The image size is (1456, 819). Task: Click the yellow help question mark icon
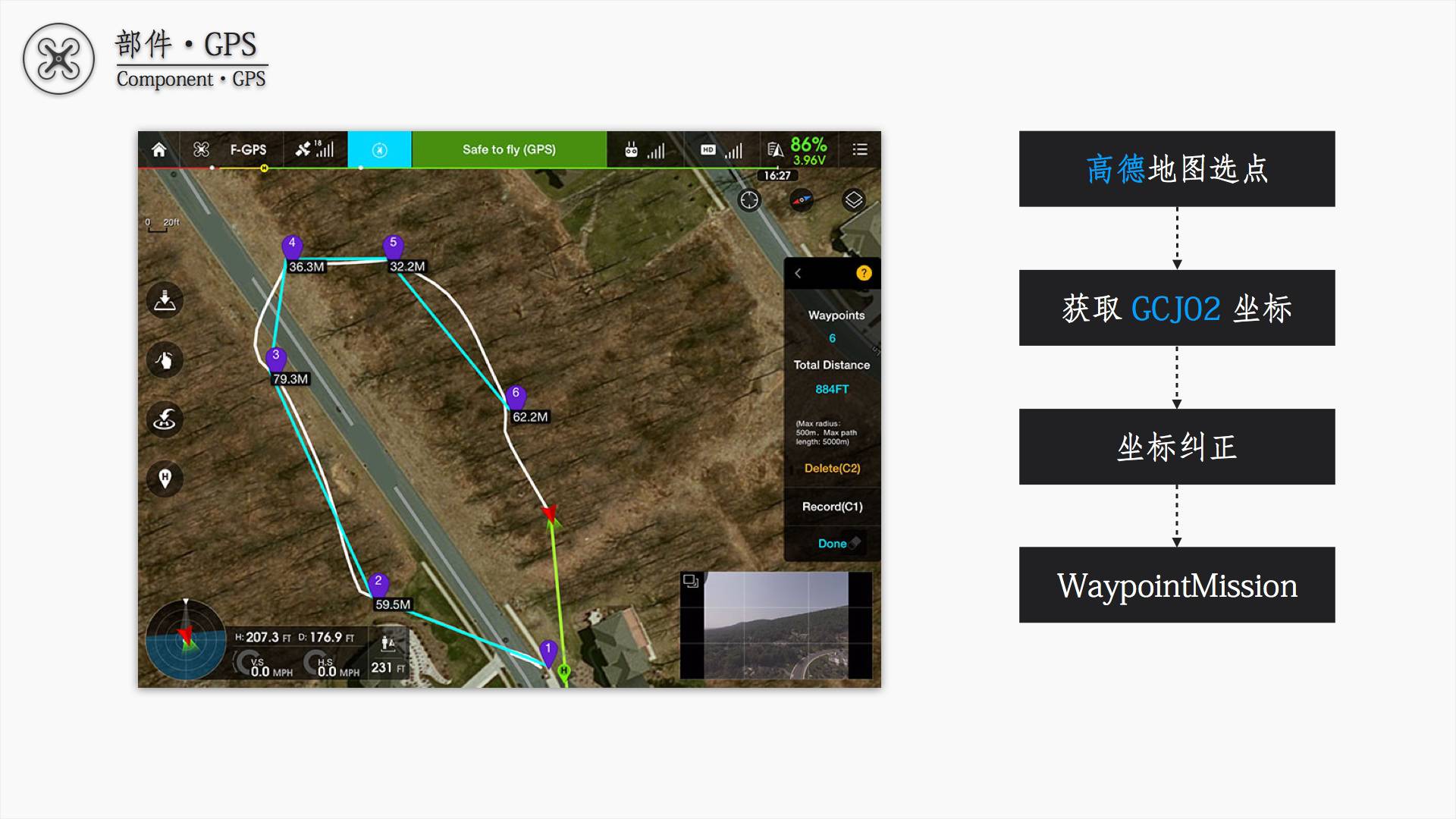[x=864, y=273]
